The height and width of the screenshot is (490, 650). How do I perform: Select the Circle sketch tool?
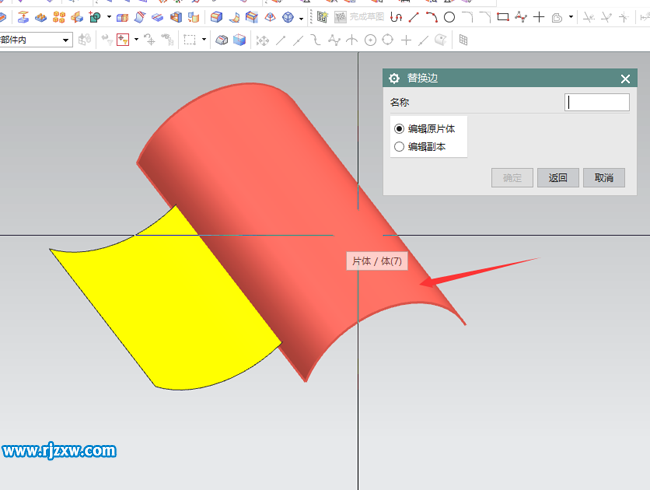click(x=449, y=17)
